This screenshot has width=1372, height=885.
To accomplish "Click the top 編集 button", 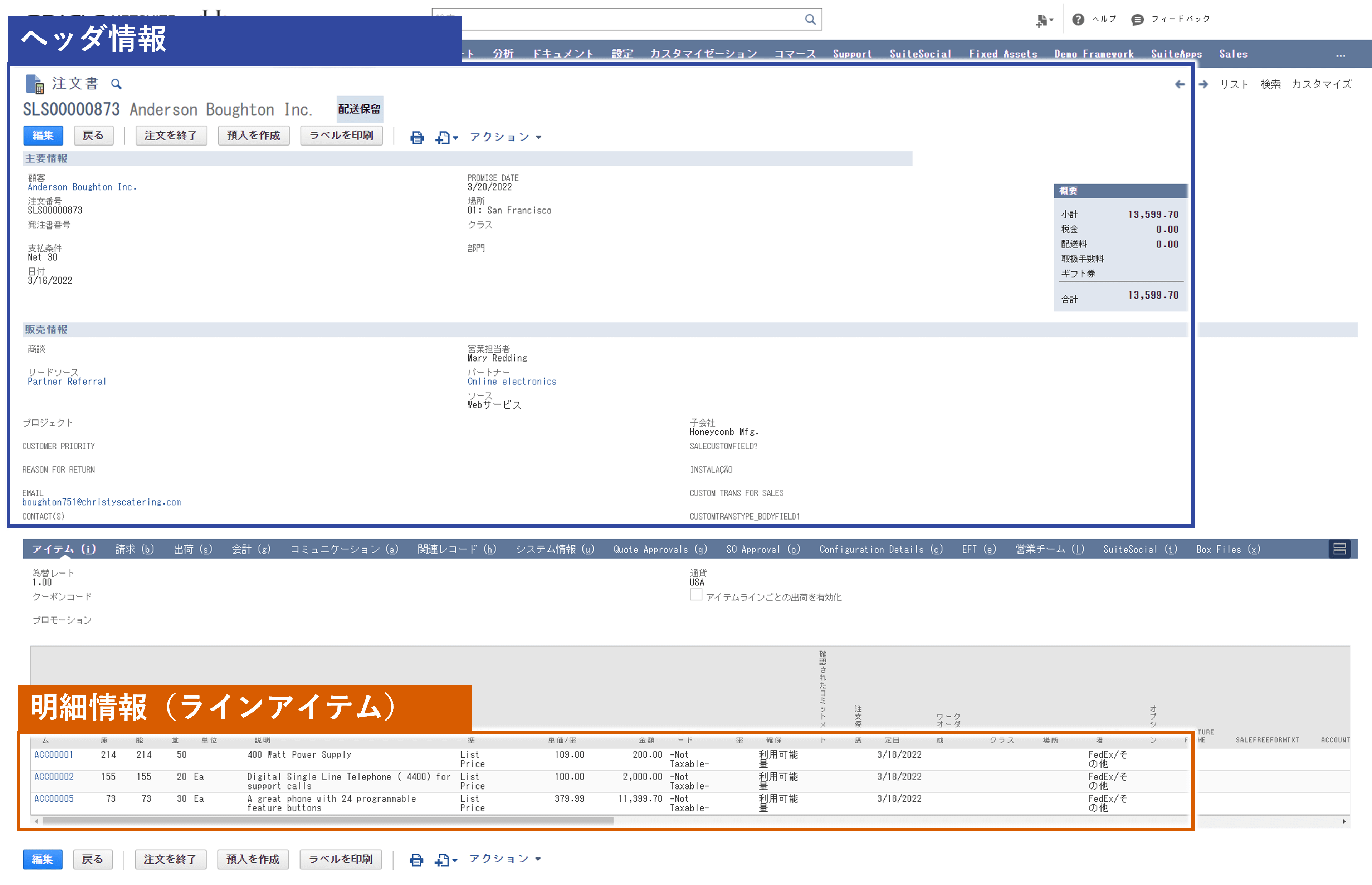I will coord(43,136).
